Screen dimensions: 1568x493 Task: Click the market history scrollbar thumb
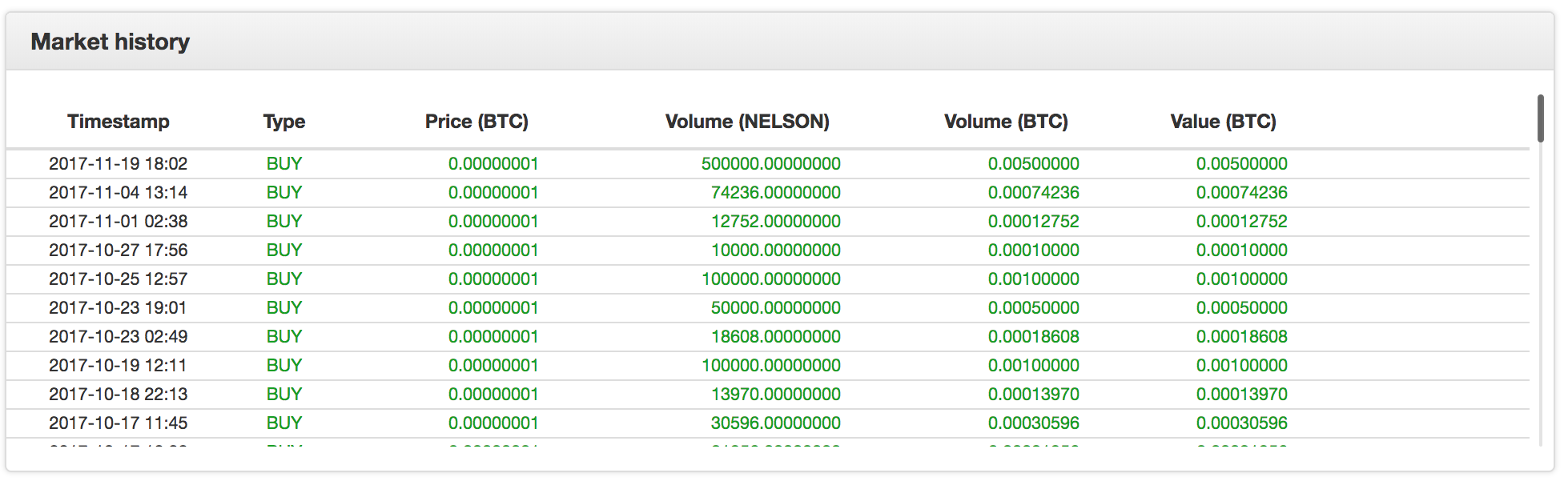point(1540,118)
